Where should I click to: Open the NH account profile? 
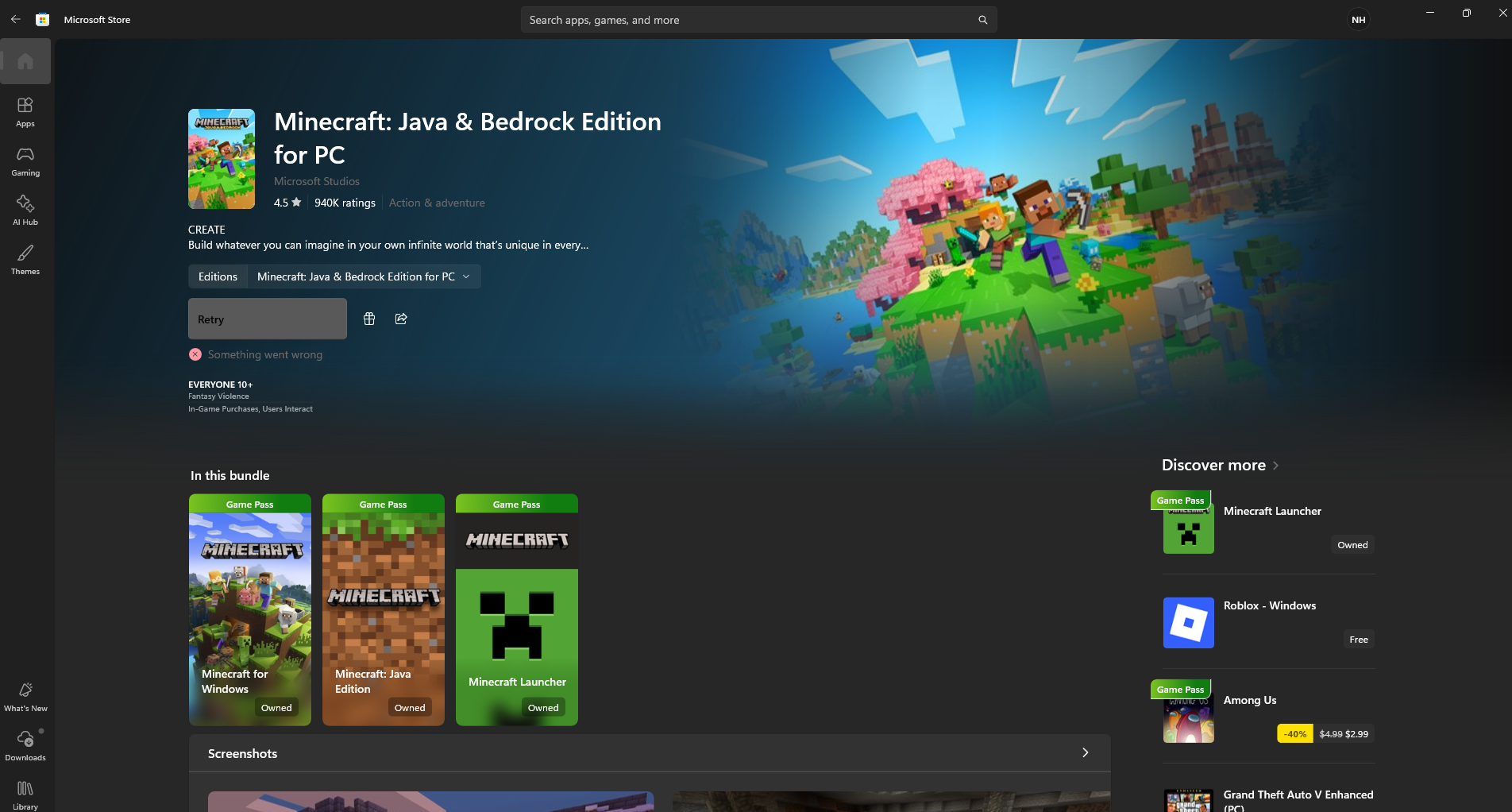pyautogui.click(x=1359, y=20)
